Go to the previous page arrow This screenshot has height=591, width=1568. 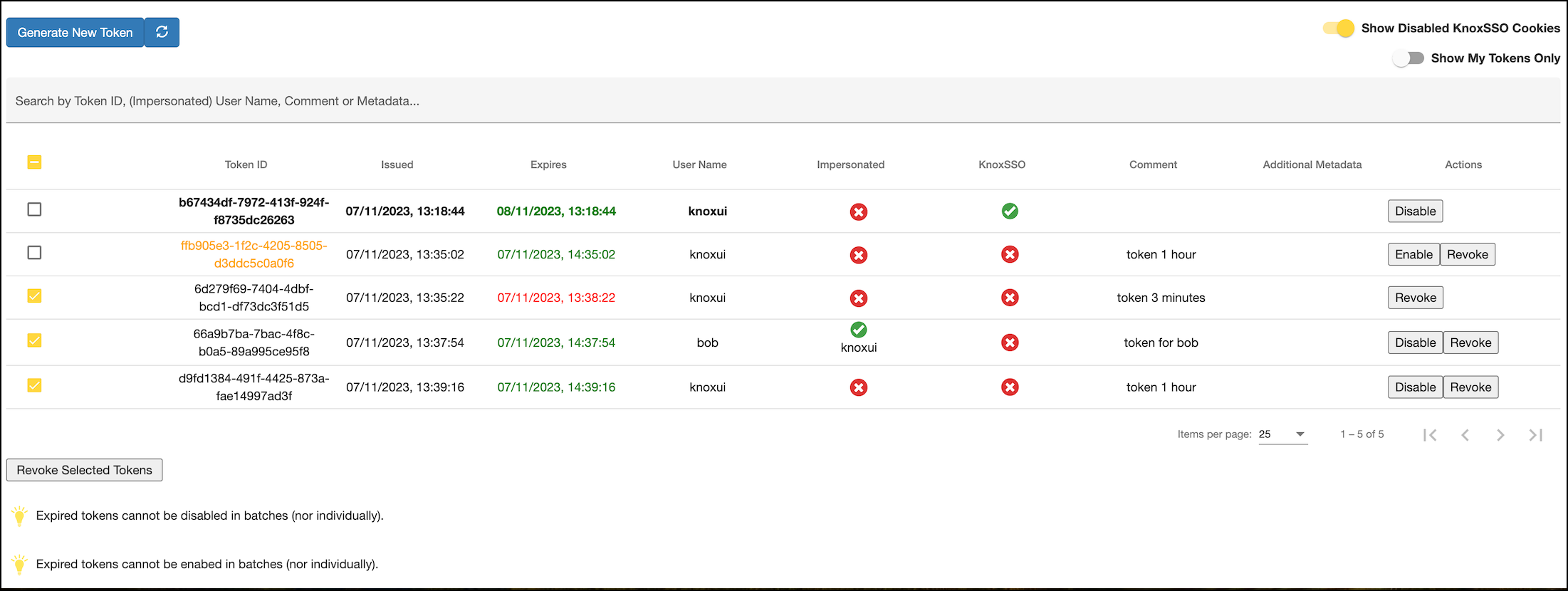click(1465, 435)
